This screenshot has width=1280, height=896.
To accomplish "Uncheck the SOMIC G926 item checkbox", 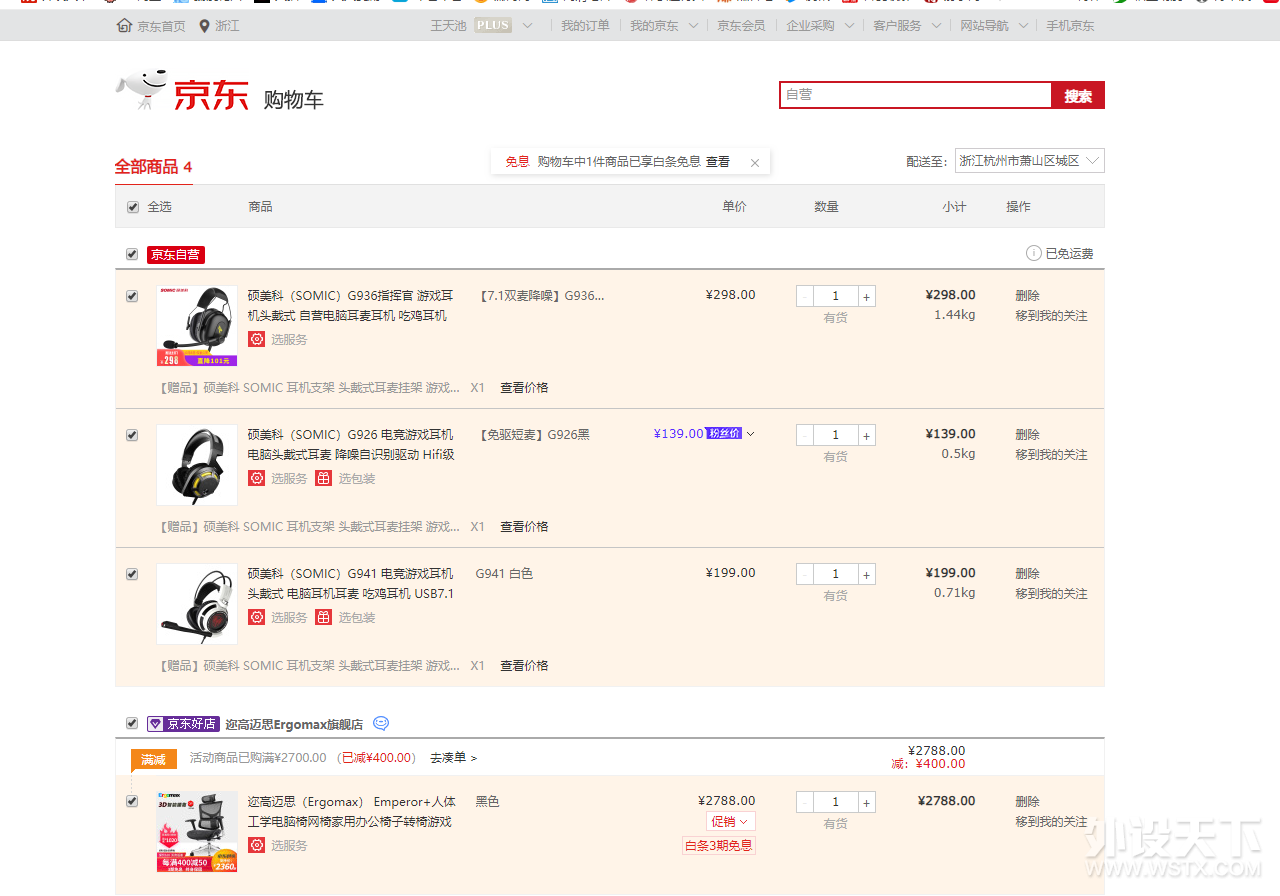I will [x=132, y=435].
